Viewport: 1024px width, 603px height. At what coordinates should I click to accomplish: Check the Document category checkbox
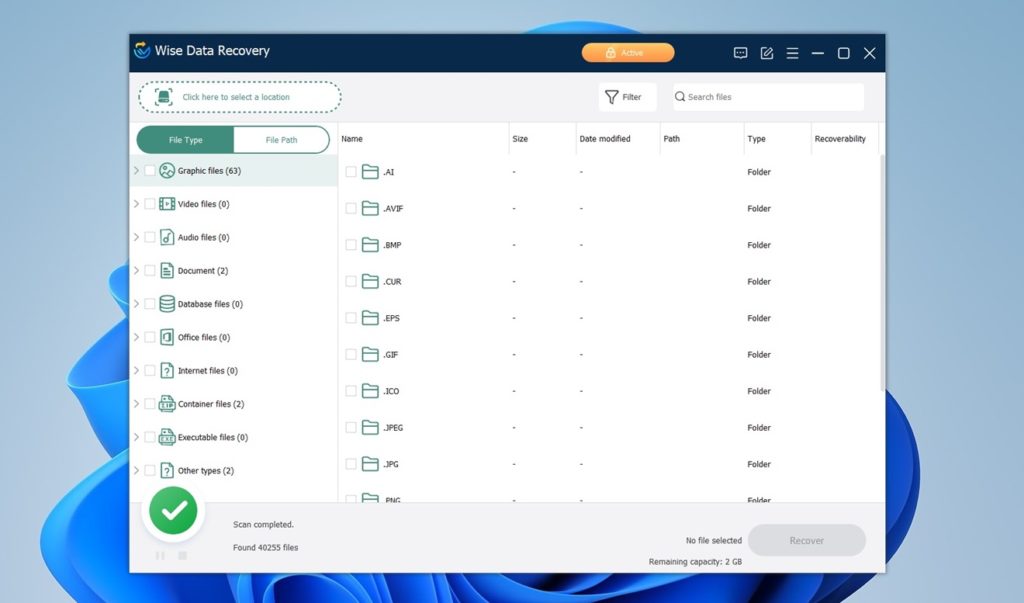[150, 271]
